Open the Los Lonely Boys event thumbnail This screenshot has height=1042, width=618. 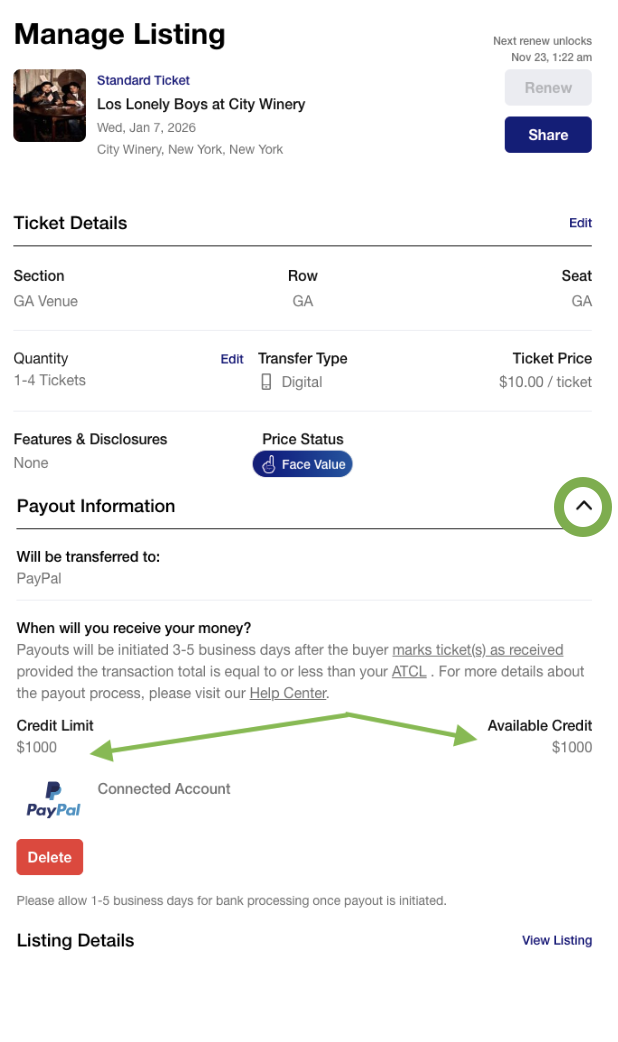pos(49,105)
